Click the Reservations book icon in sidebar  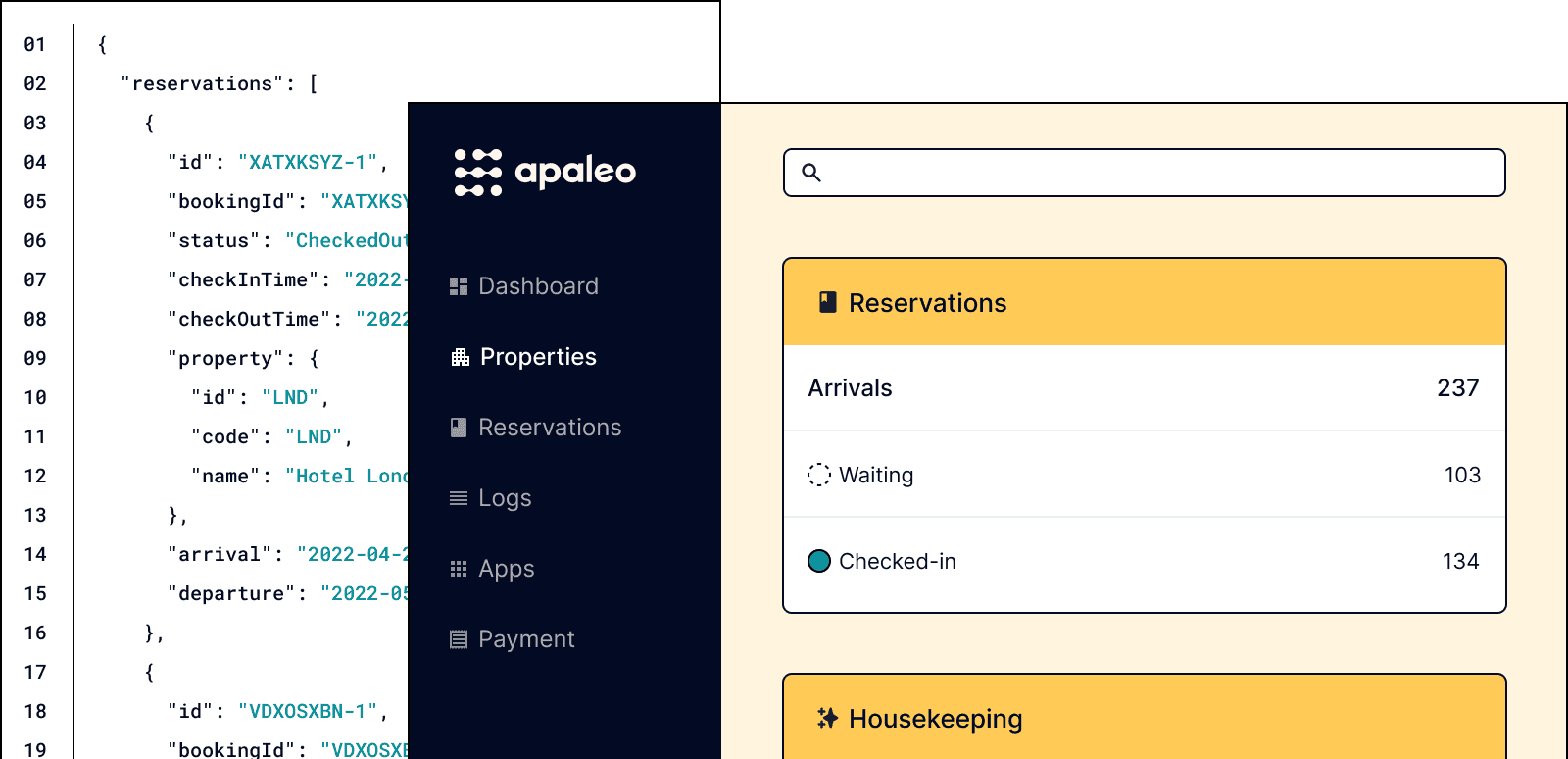pos(459,428)
